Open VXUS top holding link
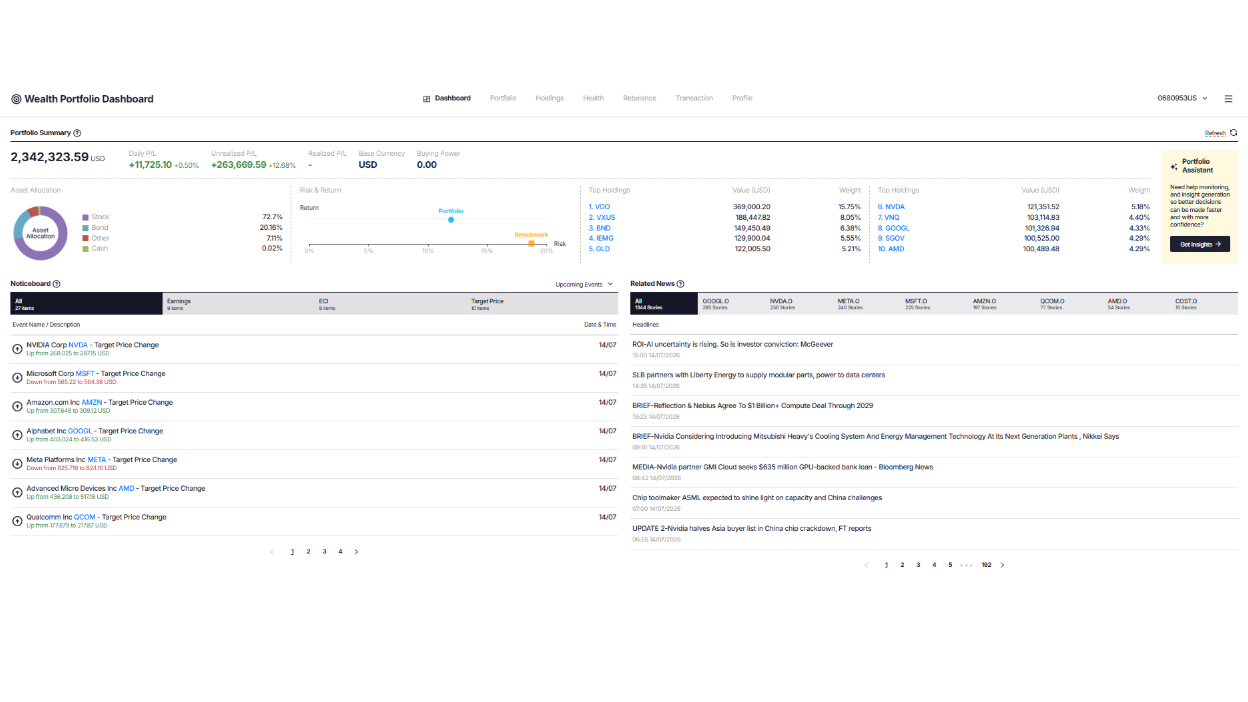The width and height of the screenshot is (1248, 702). point(602,217)
